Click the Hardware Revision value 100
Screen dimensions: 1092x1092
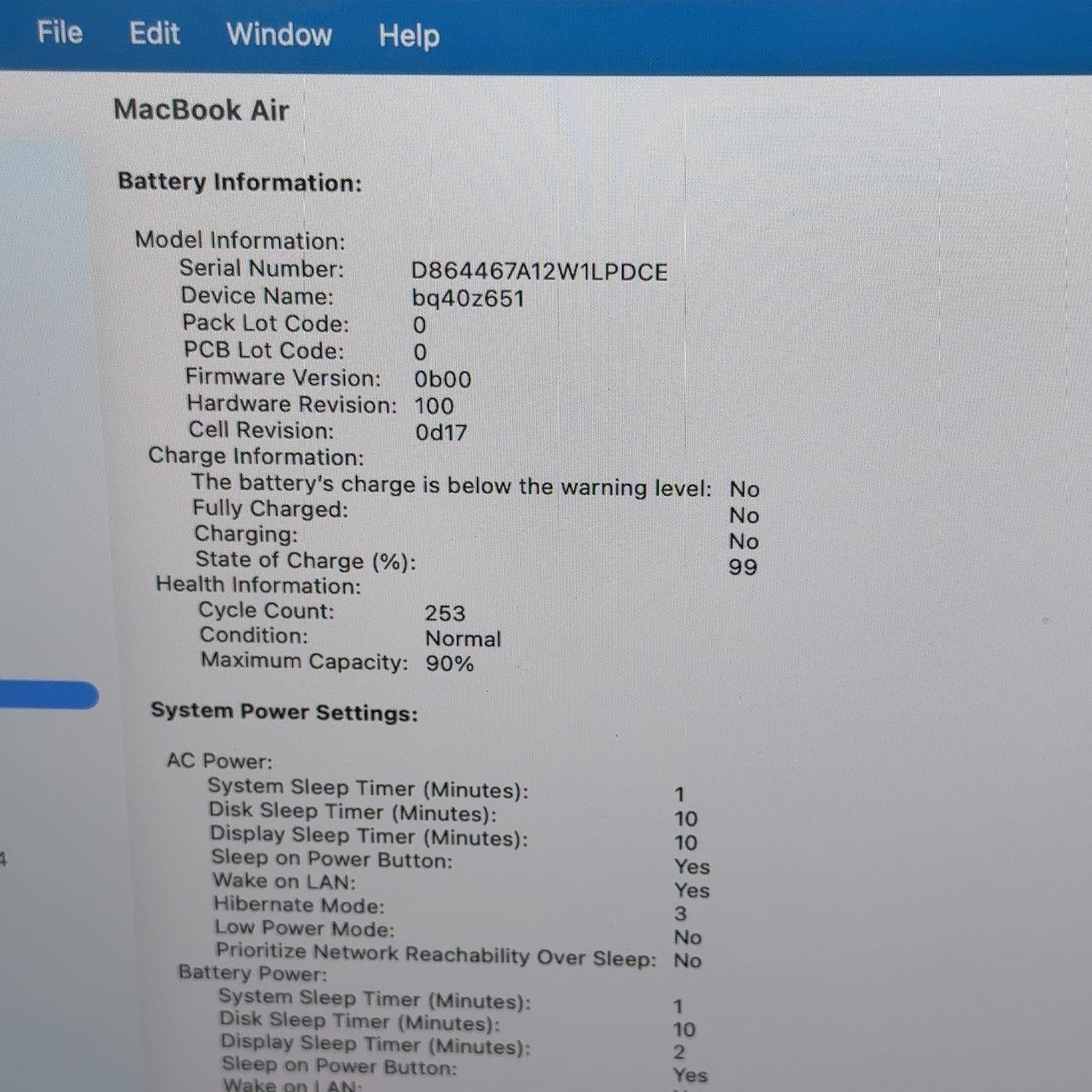pos(434,406)
